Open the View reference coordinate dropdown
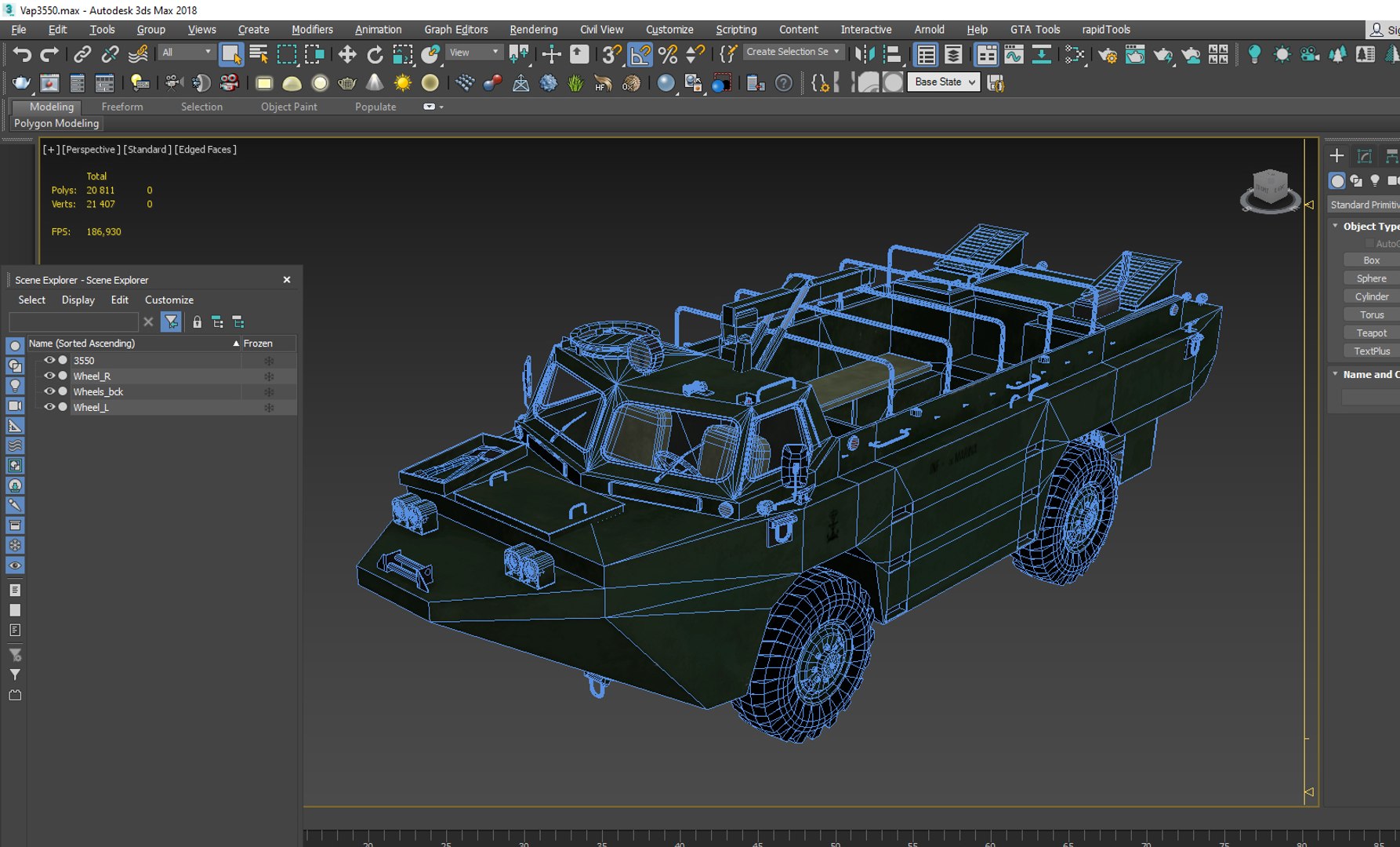 click(474, 53)
